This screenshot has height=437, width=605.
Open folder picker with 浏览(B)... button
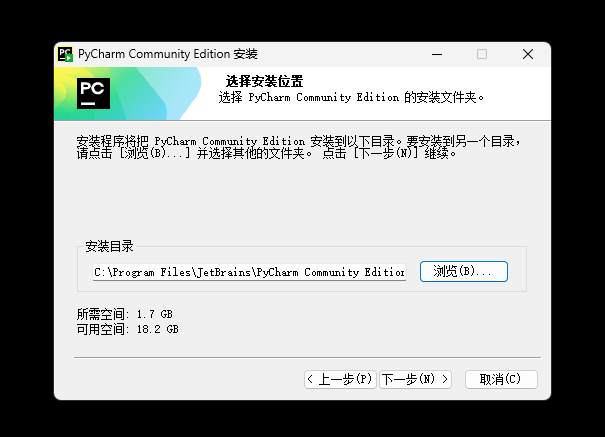pyautogui.click(x=464, y=272)
